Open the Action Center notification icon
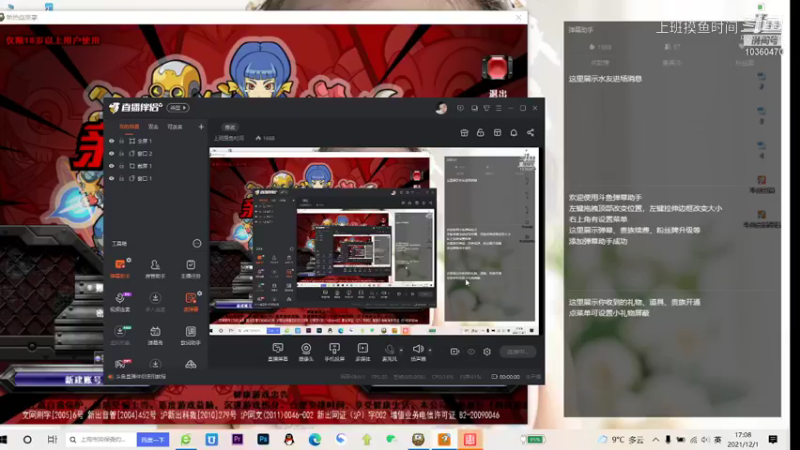800x450 pixels. (773, 439)
